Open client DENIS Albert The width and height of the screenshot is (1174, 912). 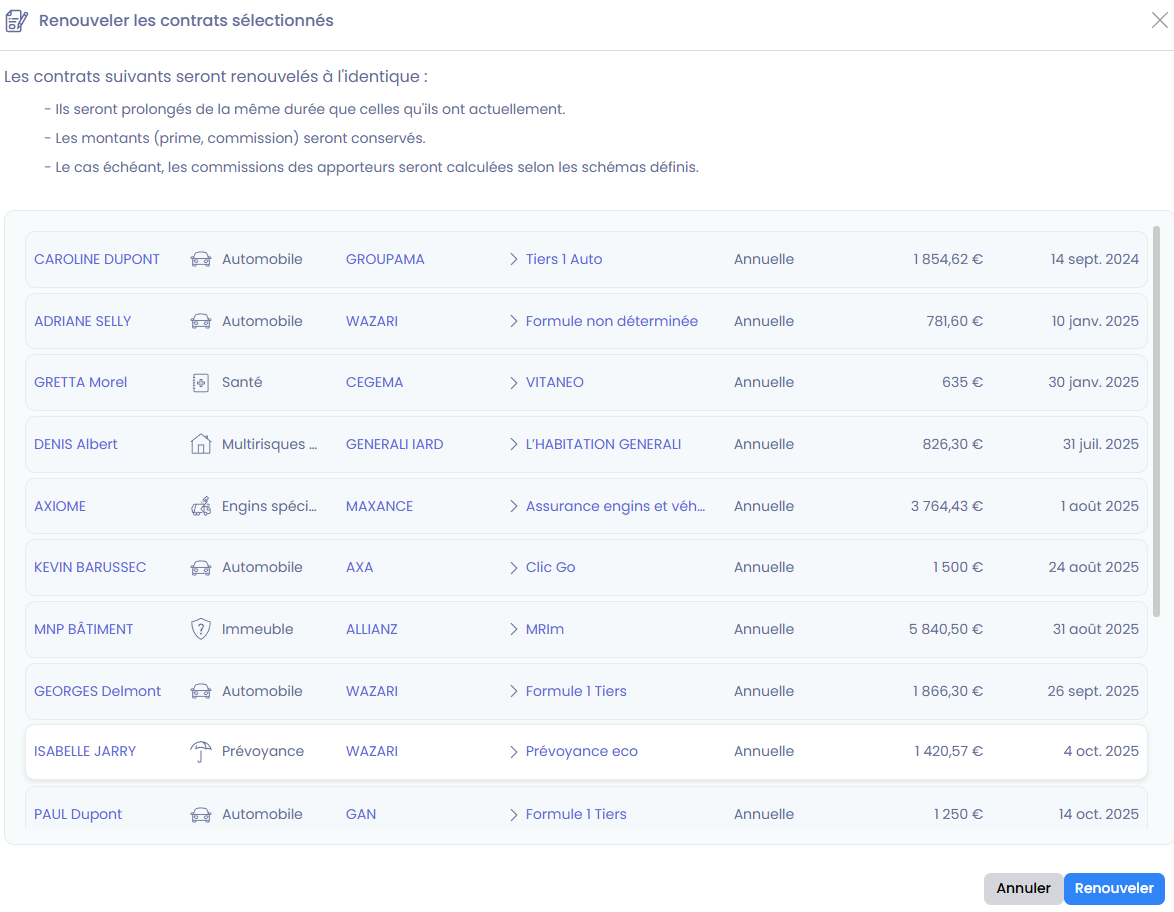pos(76,444)
